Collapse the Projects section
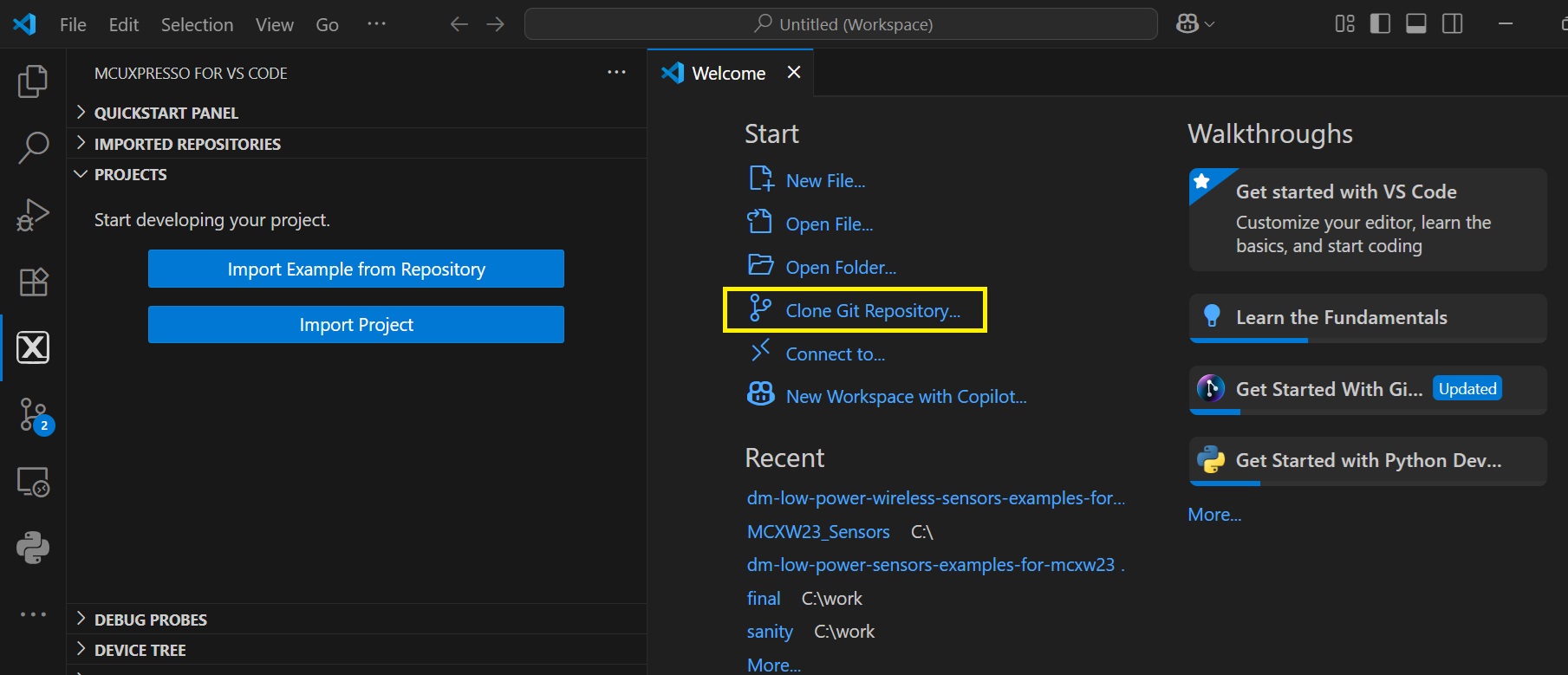Screen dimensions: 1568x675 (x=130, y=174)
